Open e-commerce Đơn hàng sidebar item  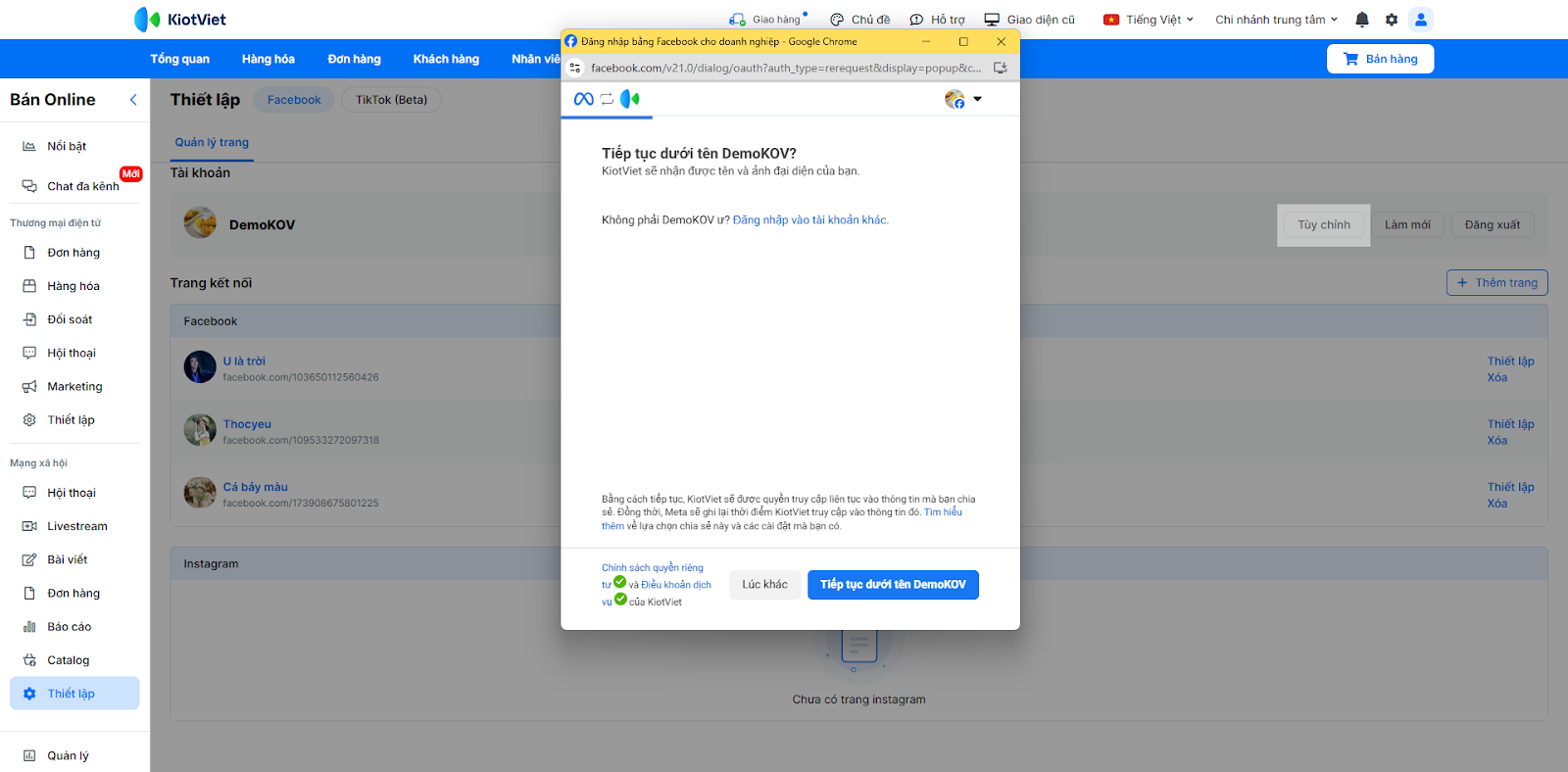tap(74, 253)
